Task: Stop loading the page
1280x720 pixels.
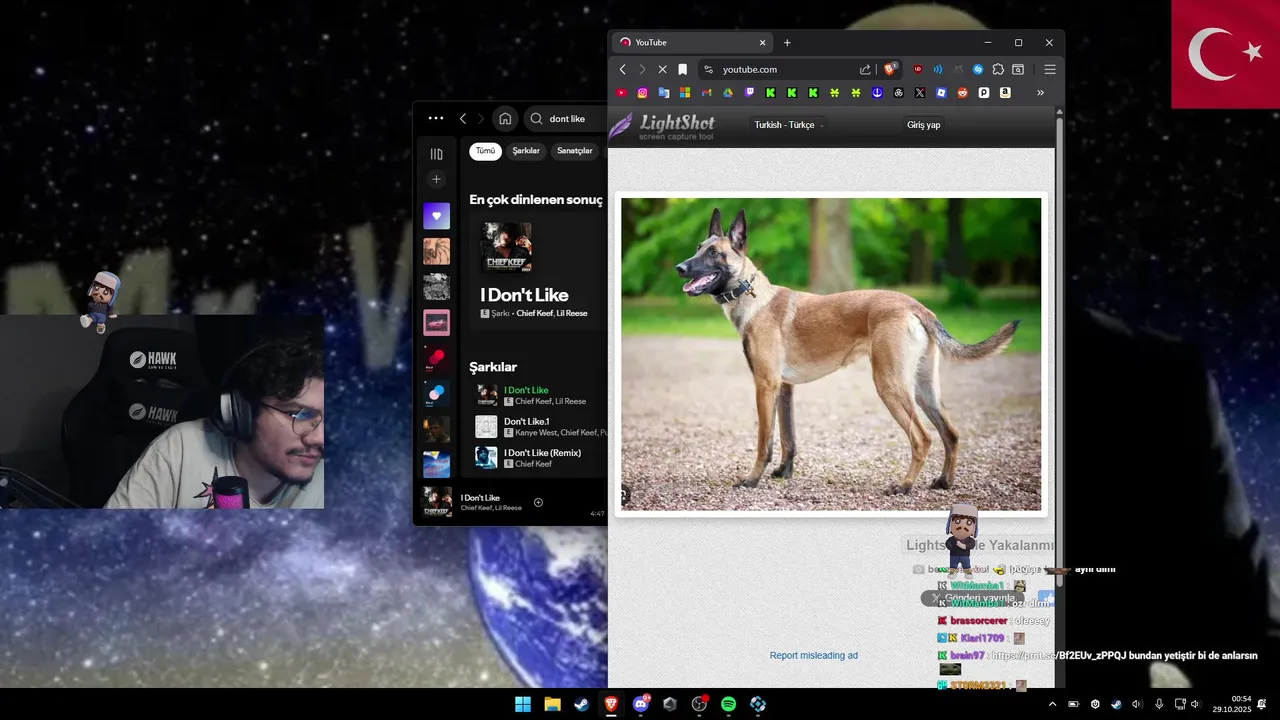Action: pyautogui.click(x=662, y=69)
